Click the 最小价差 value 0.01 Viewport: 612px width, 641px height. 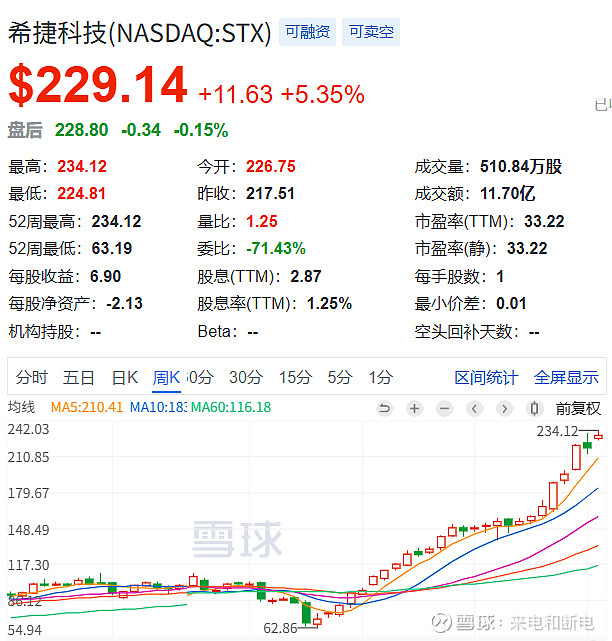pos(511,303)
